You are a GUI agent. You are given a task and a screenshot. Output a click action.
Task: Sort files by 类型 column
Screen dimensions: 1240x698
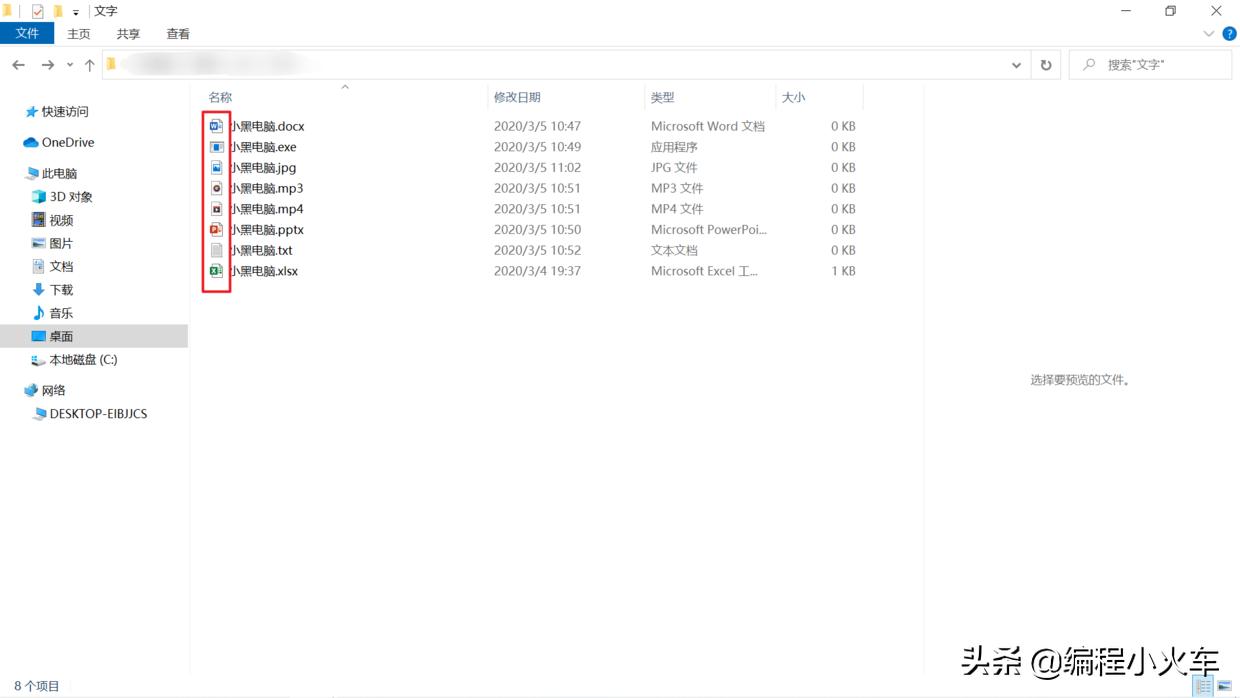point(663,97)
